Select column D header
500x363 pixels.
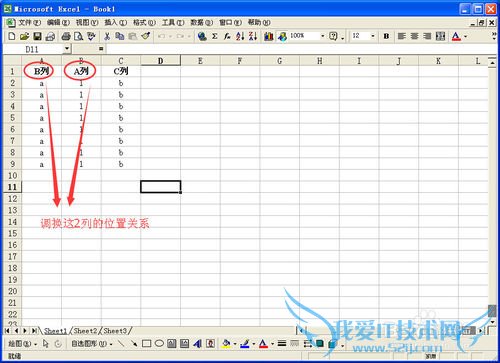coord(160,61)
